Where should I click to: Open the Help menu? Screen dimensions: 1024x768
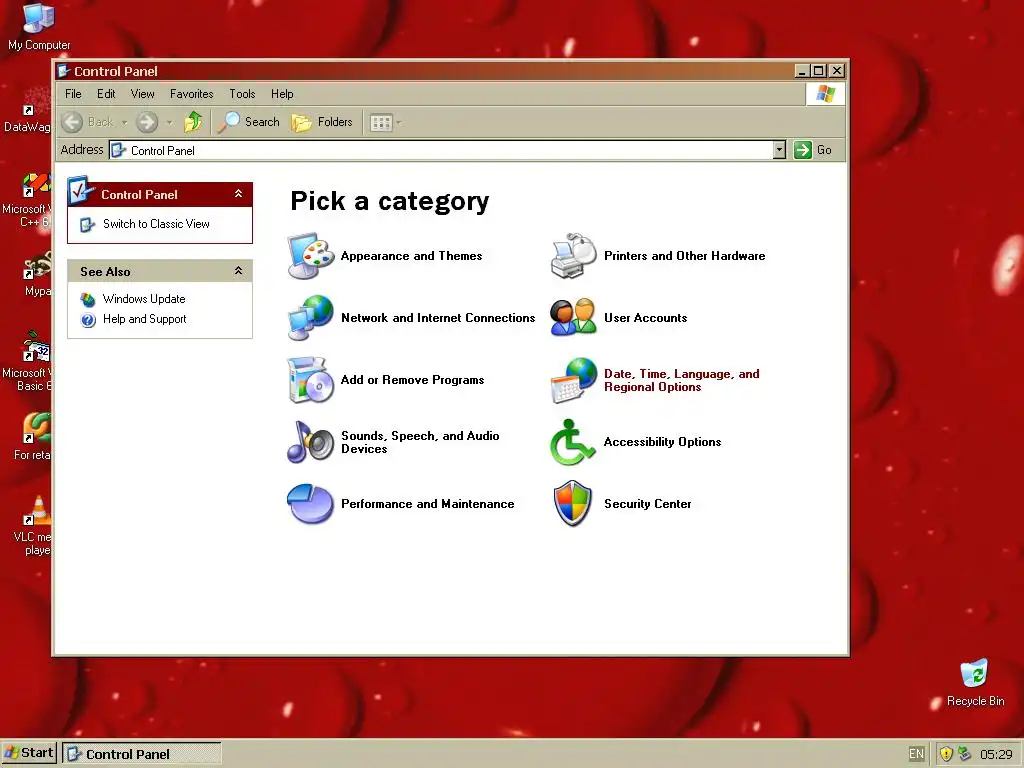(x=282, y=94)
